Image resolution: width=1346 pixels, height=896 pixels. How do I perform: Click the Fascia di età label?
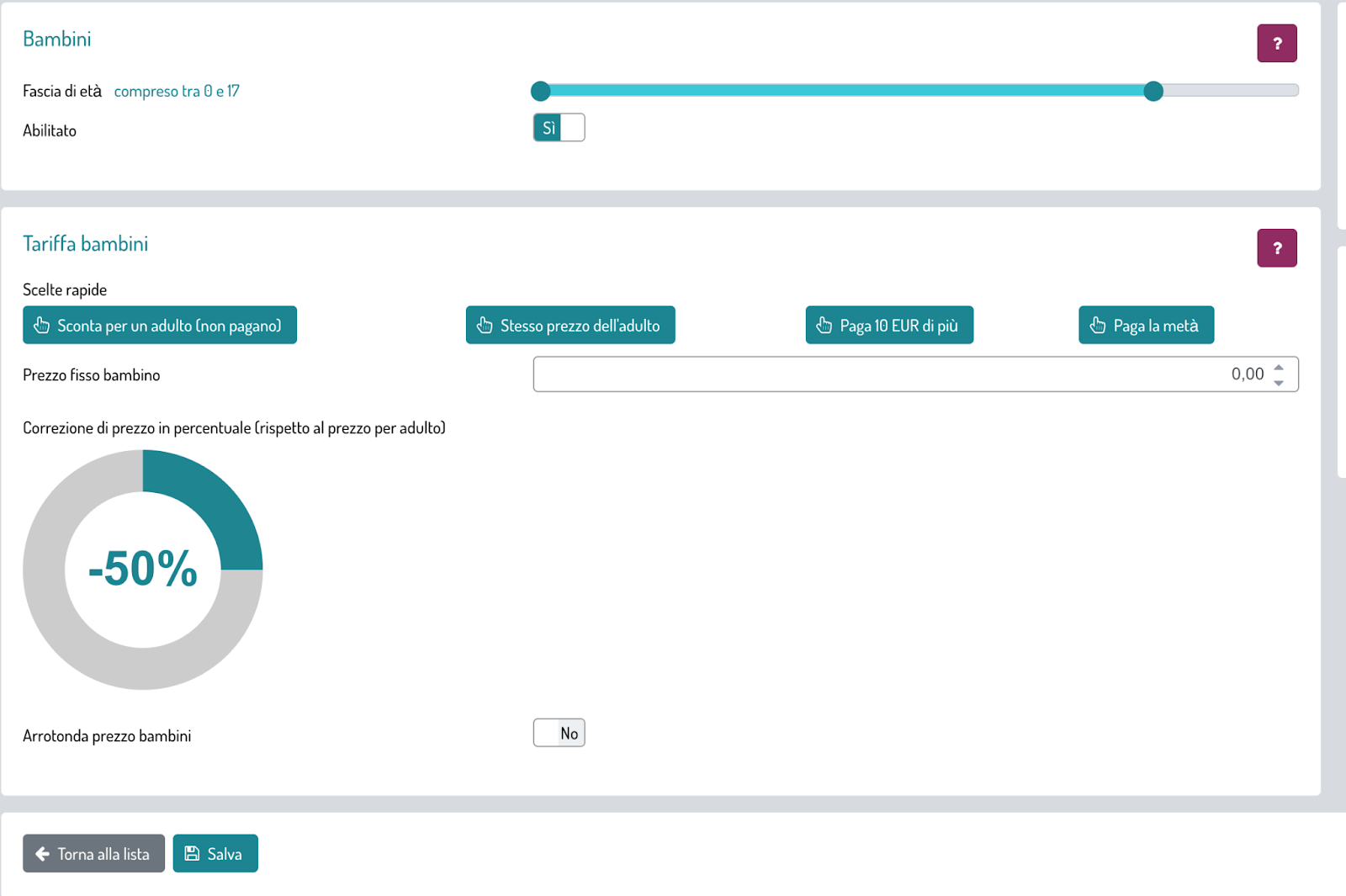point(62,91)
